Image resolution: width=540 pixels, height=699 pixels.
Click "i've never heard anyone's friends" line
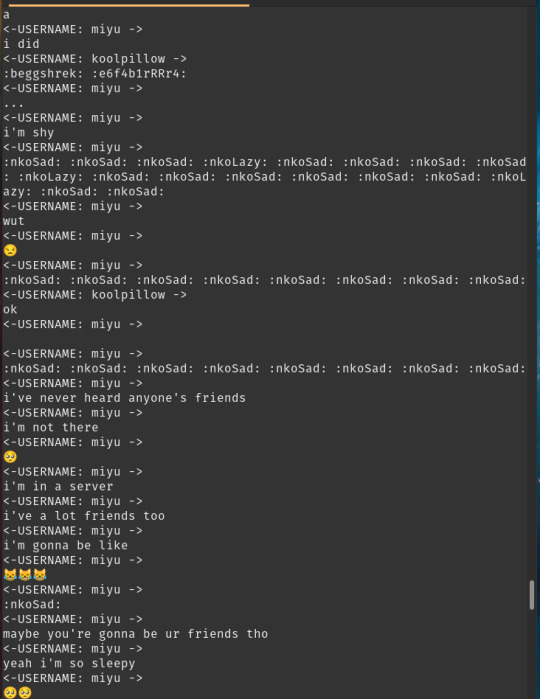124,398
